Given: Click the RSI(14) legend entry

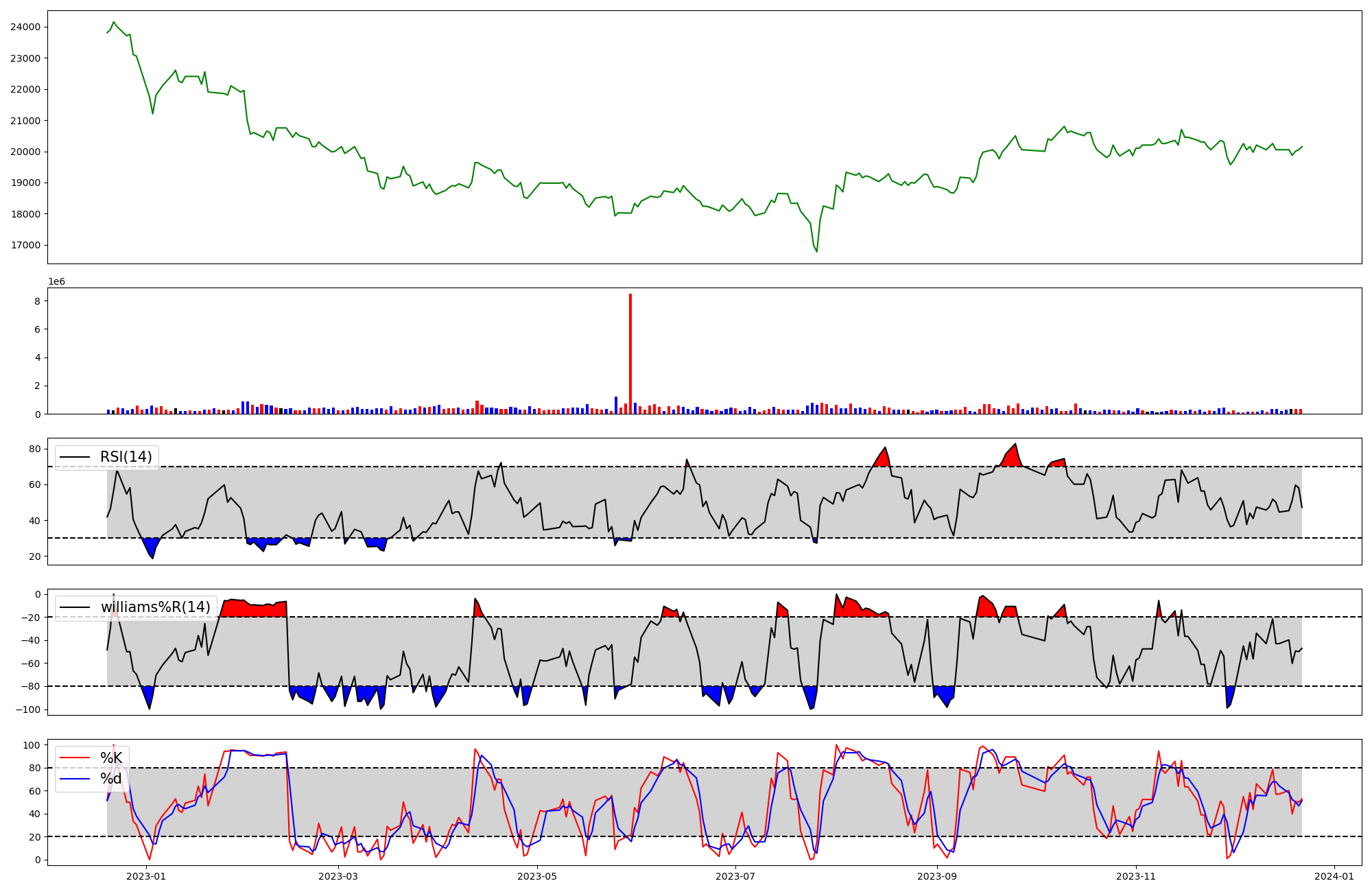Looking at the screenshot, I should (126, 457).
